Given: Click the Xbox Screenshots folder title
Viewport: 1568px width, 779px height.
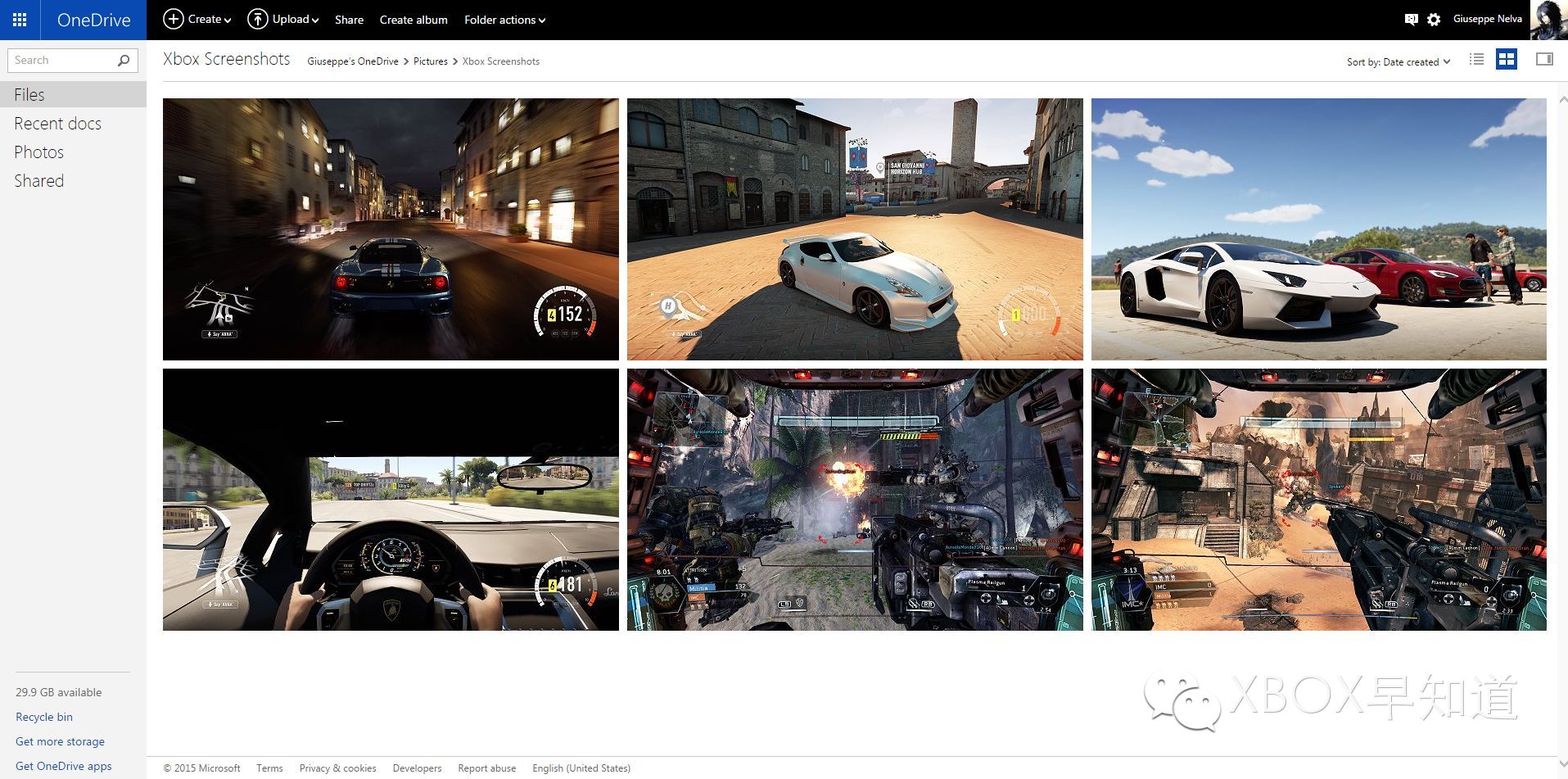Looking at the screenshot, I should tap(227, 59).
